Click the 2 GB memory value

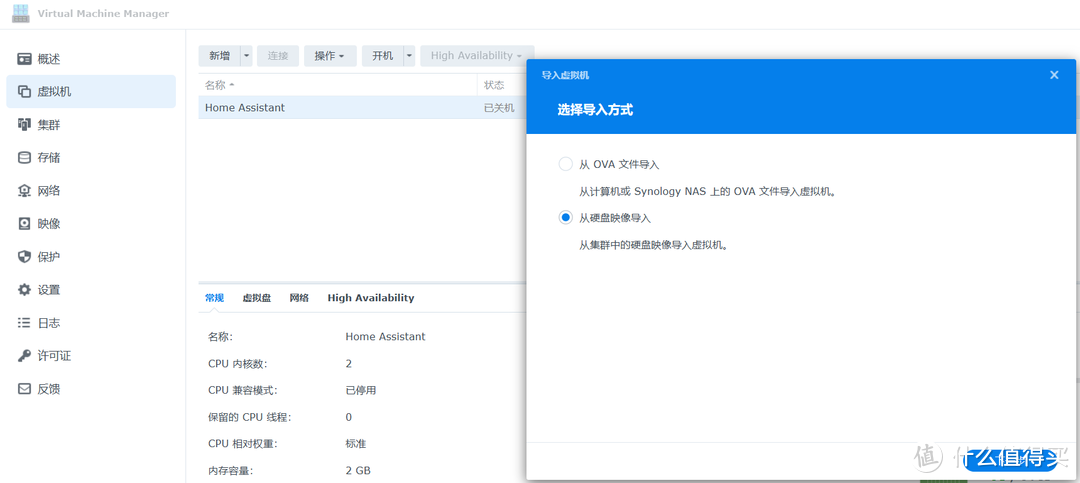click(x=358, y=471)
